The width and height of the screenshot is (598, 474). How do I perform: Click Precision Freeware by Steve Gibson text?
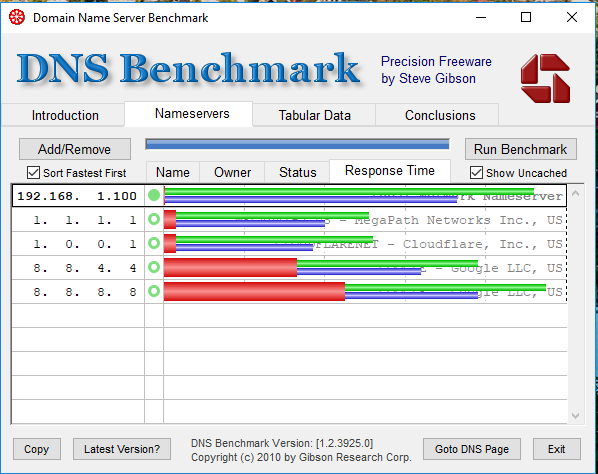[x=436, y=70]
